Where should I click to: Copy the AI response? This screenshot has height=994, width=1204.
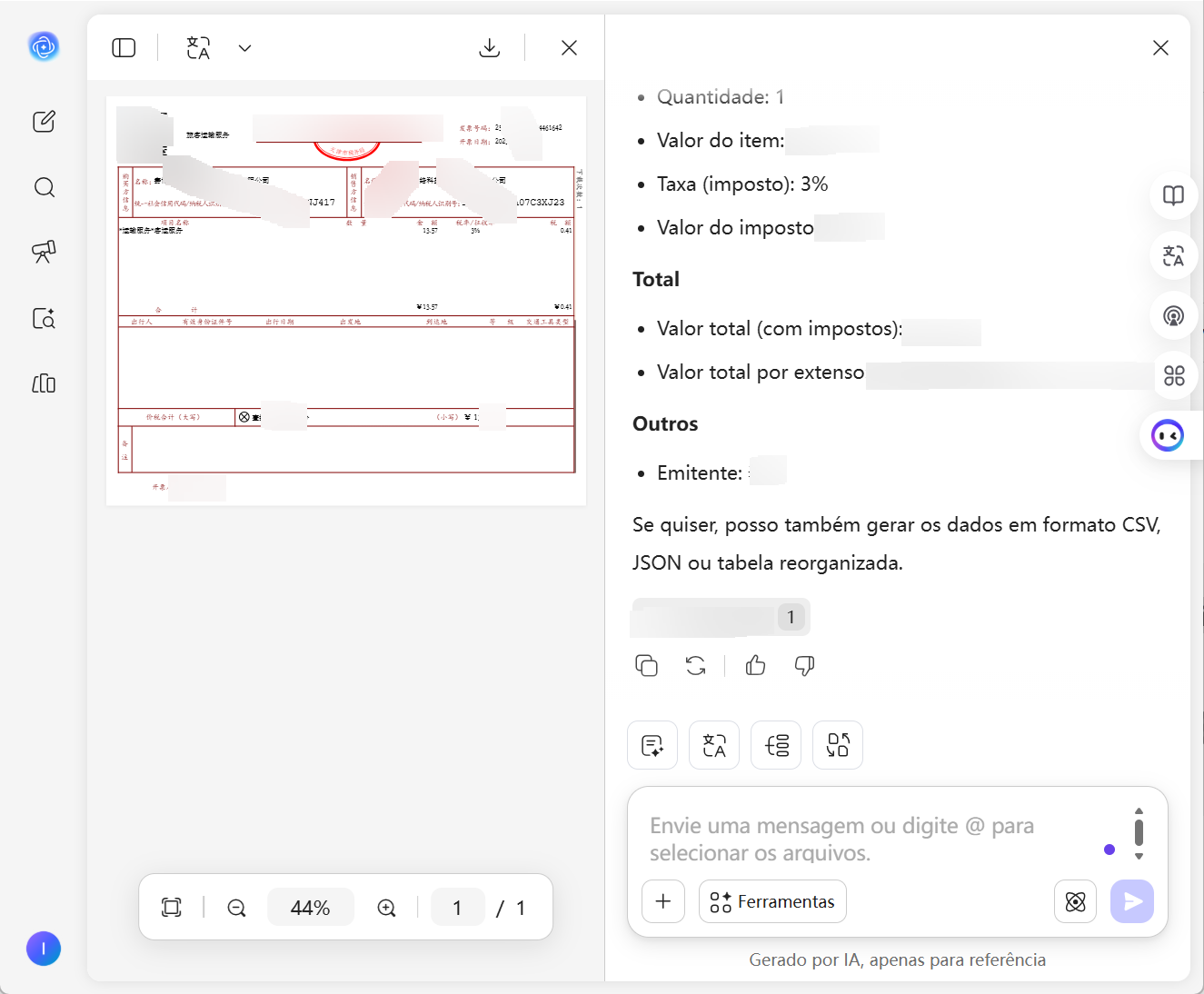coord(646,666)
